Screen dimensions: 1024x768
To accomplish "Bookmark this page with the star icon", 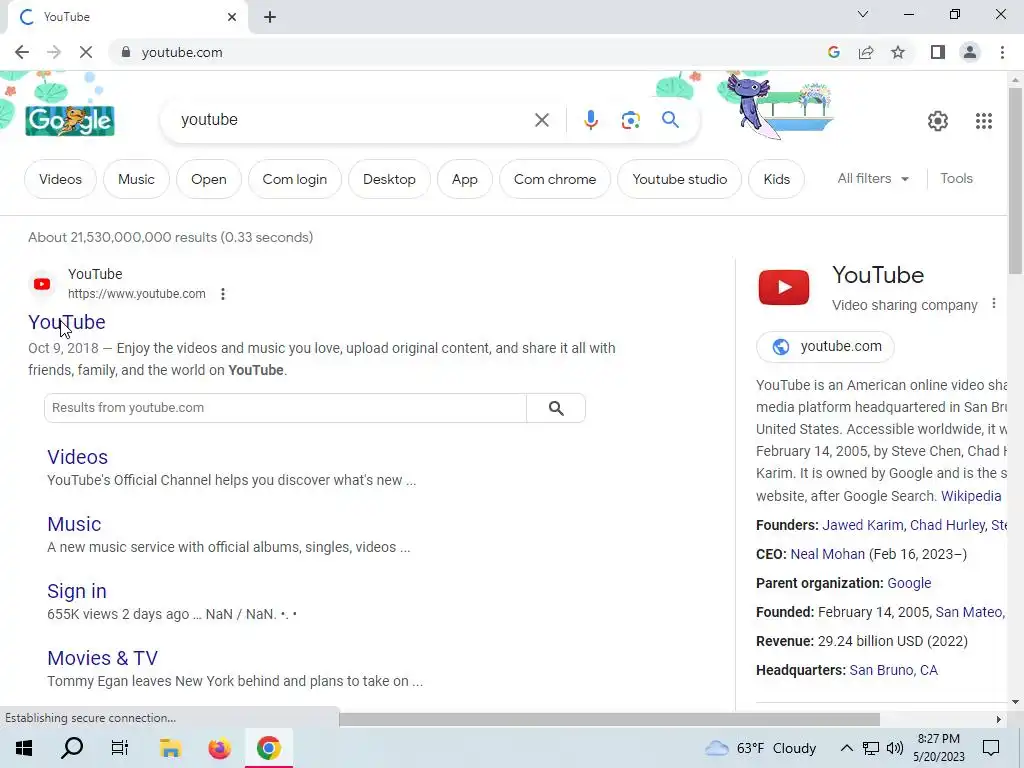I will pyautogui.click(x=898, y=52).
